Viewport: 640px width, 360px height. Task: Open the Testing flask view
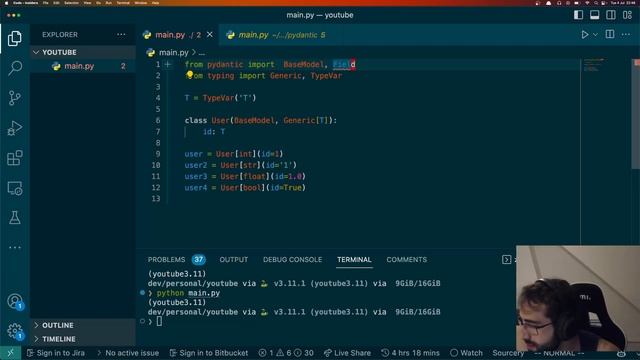(x=15, y=218)
